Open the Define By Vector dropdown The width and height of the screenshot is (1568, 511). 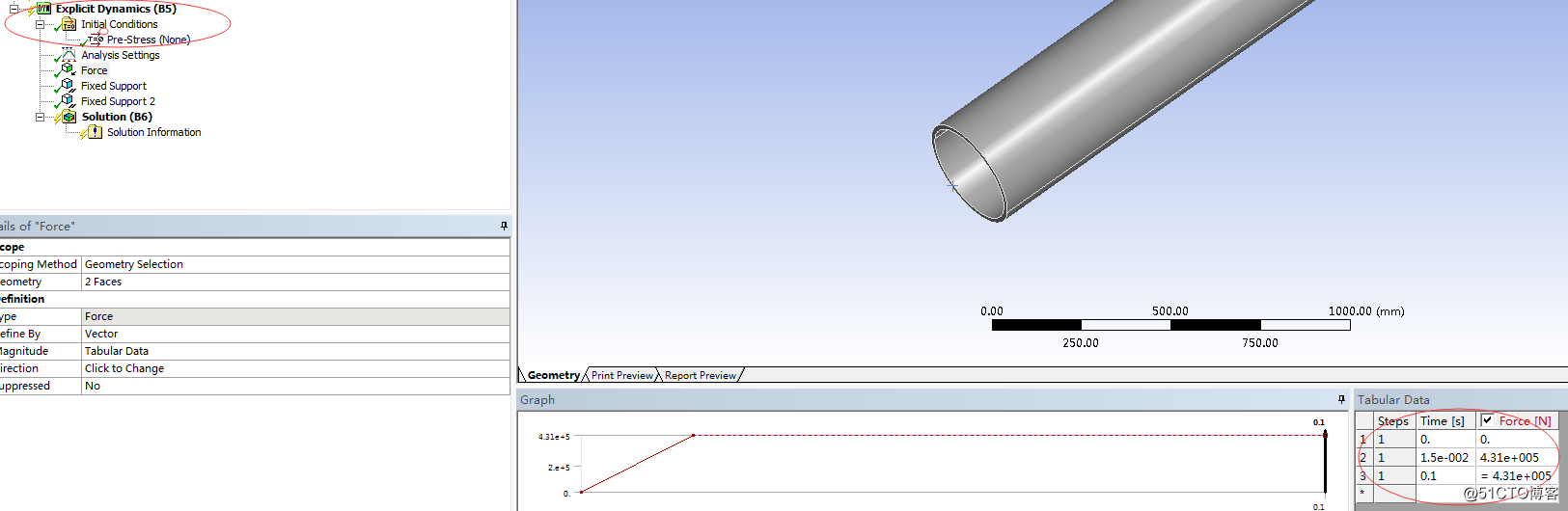(295, 334)
